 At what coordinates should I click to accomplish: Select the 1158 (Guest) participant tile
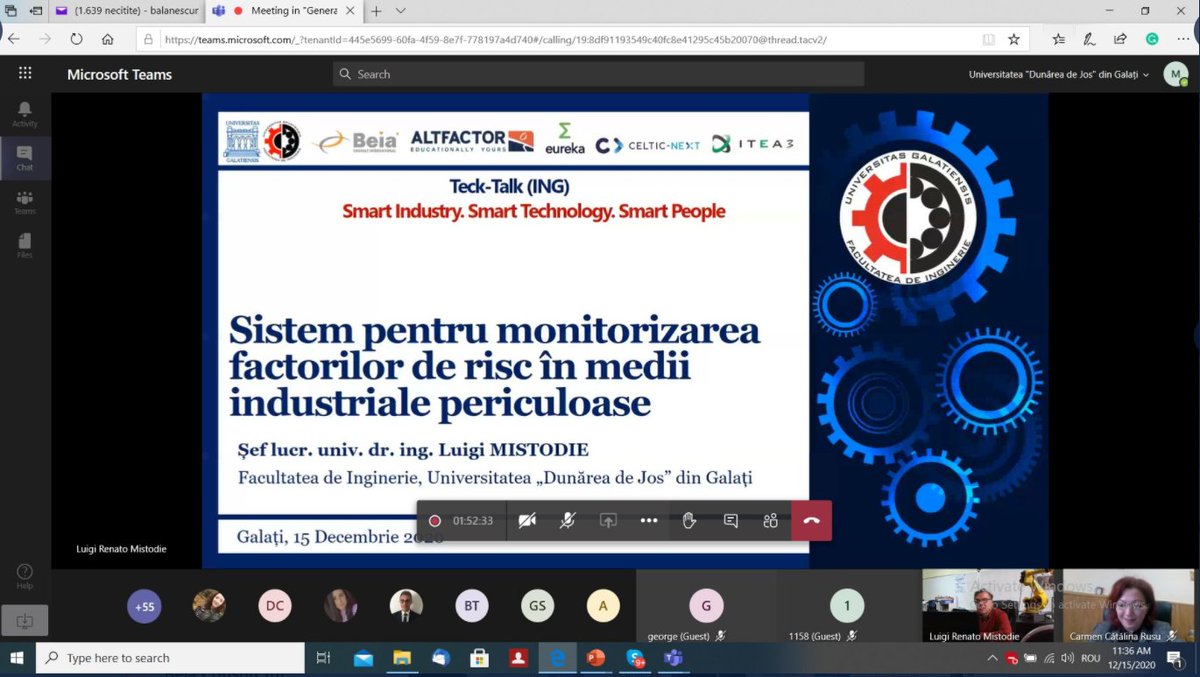[847, 607]
